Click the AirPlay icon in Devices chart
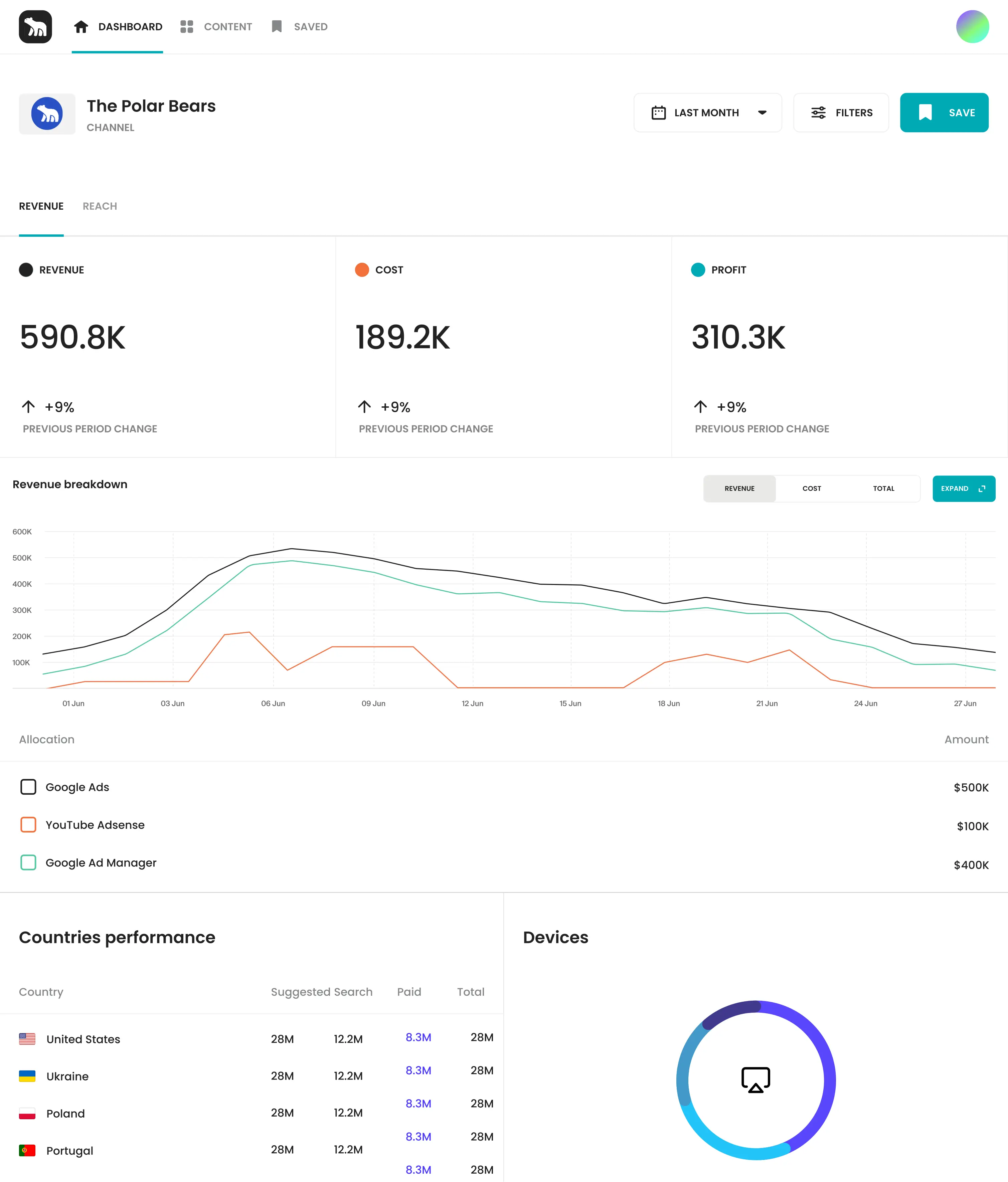 [756, 1080]
